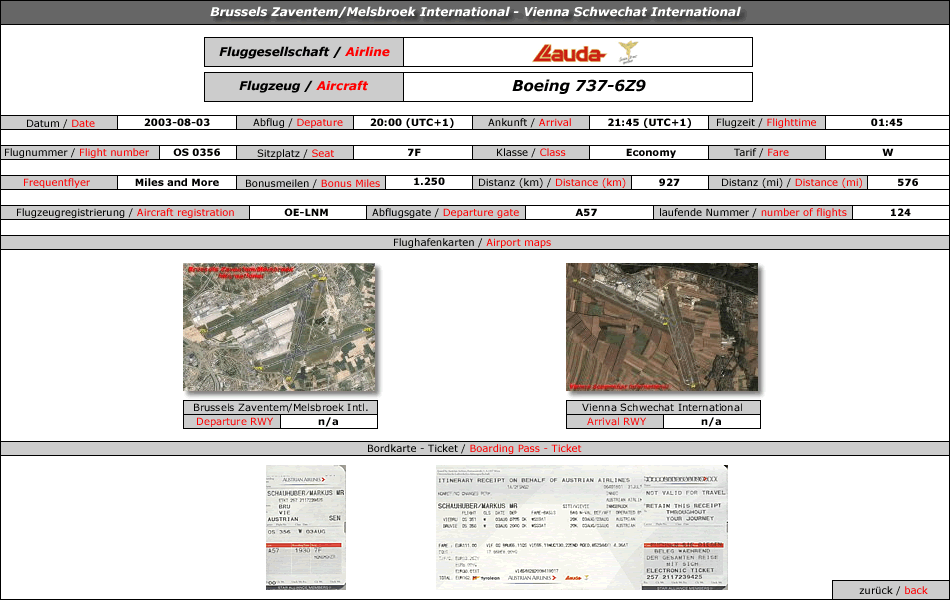This screenshot has width=950, height=600.
Task: Click the Flugzeugregistrierung / Aircraft registration label
Action: 125,213
